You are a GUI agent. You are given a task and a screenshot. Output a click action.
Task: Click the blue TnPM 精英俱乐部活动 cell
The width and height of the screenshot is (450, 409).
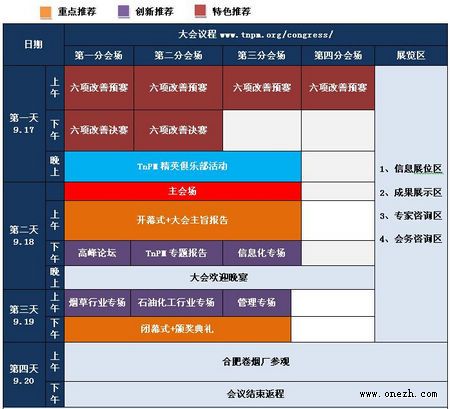tap(183, 166)
